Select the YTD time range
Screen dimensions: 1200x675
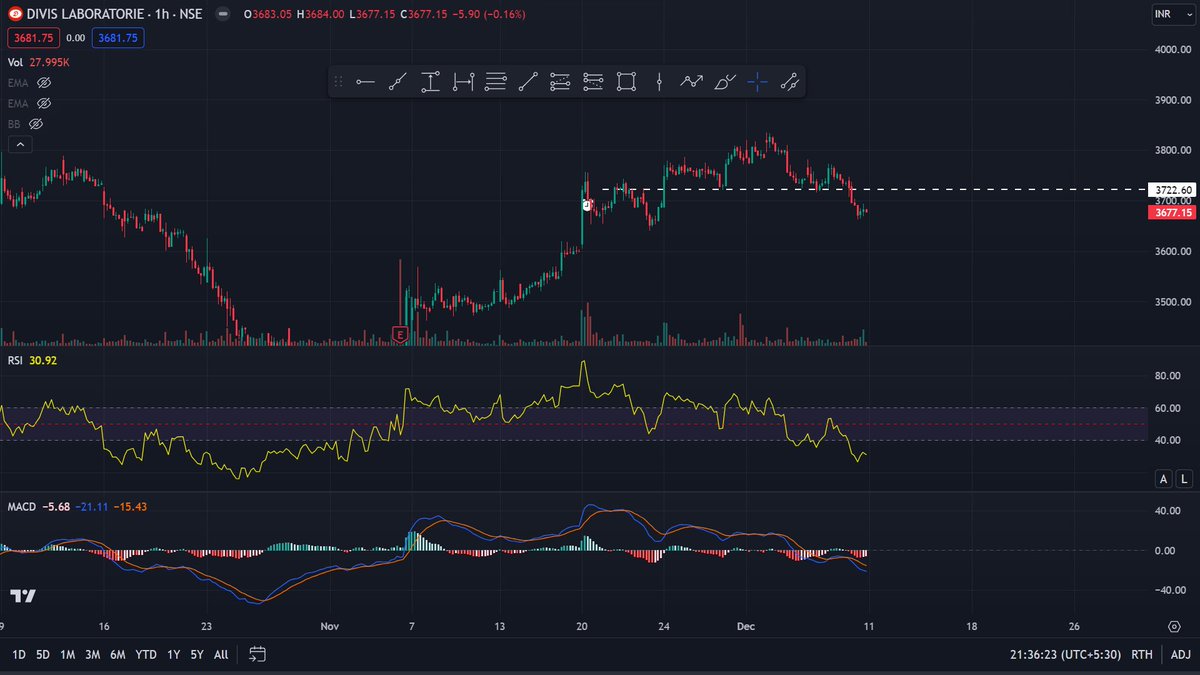146,655
